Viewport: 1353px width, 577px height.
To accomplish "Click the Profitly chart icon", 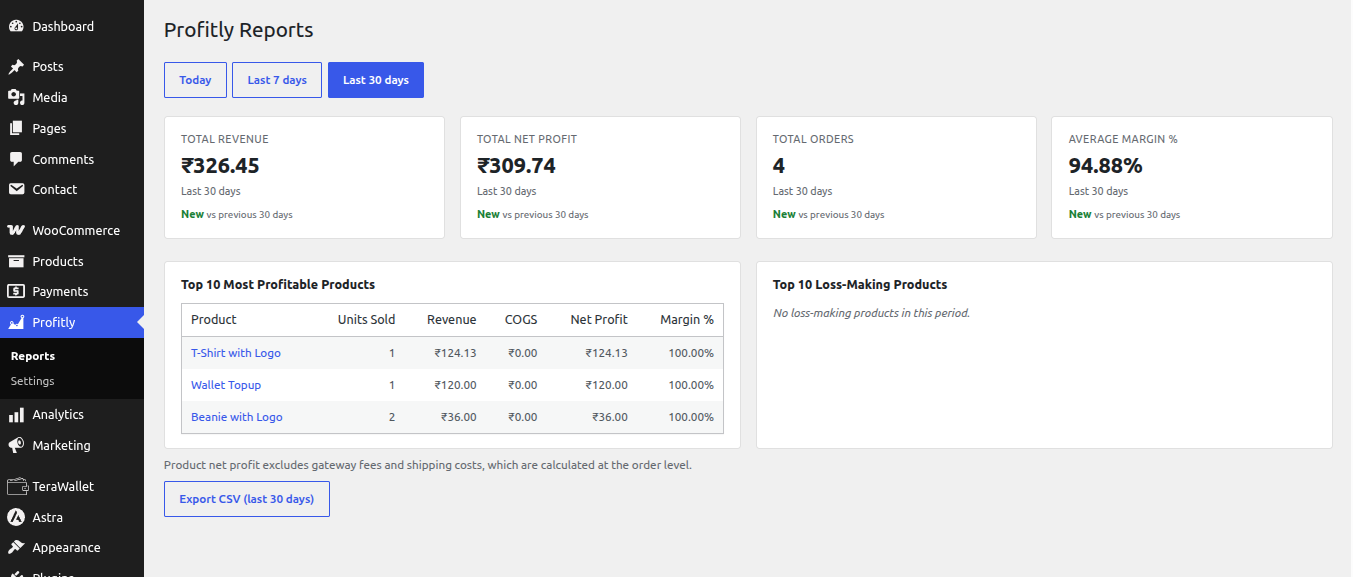I will click(x=16, y=323).
